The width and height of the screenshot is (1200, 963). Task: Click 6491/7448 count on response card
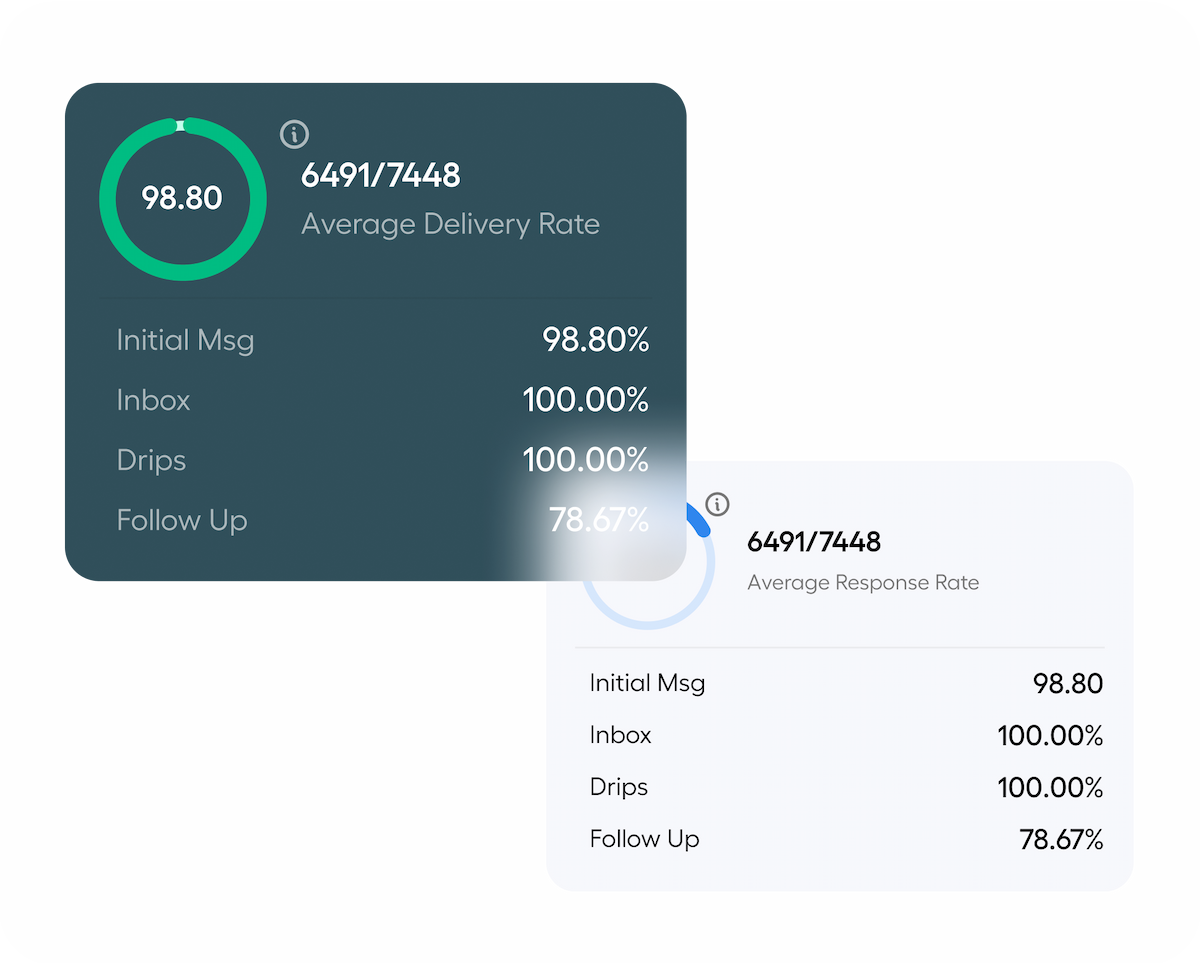click(x=814, y=542)
